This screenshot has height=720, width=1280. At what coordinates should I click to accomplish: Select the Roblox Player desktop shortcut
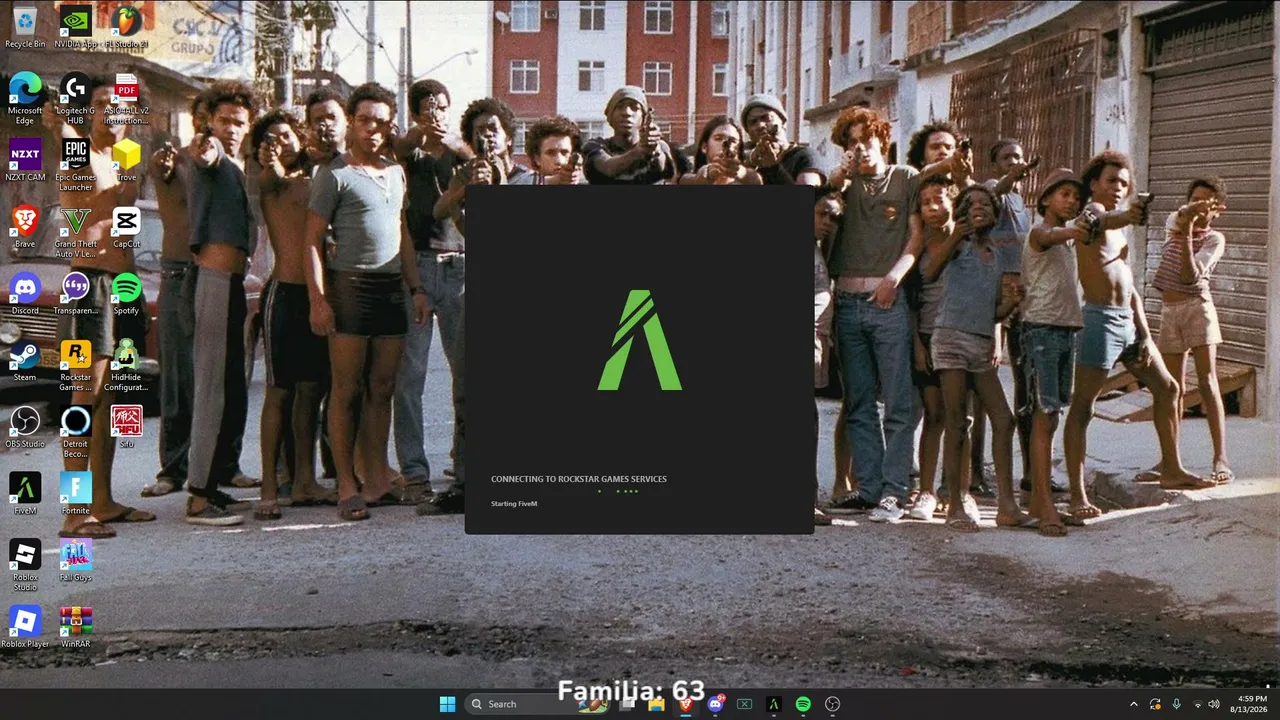[x=25, y=627]
